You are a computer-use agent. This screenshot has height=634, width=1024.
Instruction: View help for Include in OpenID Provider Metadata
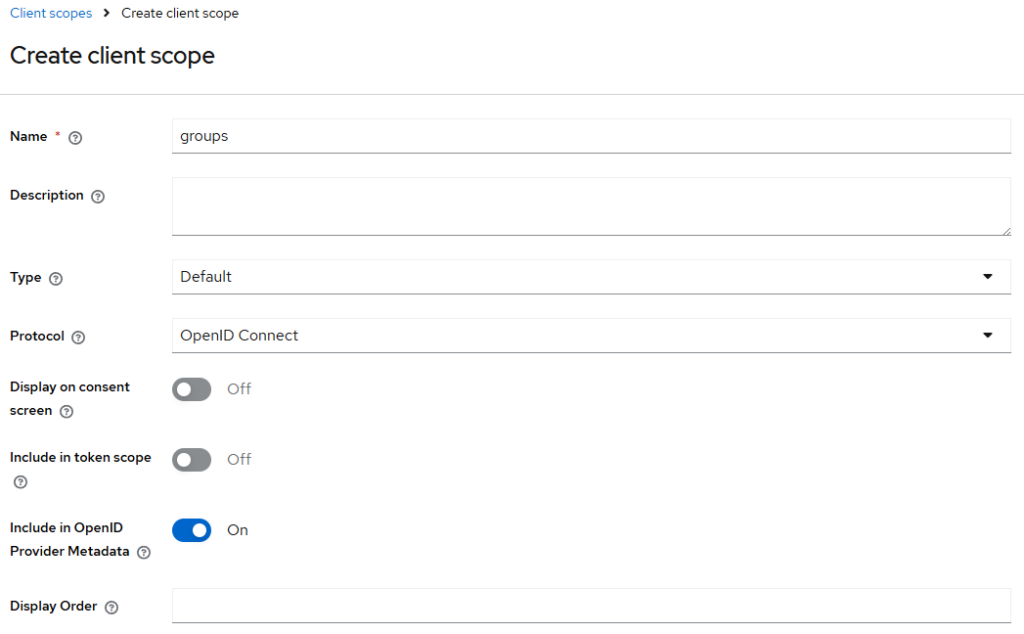click(144, 553)
